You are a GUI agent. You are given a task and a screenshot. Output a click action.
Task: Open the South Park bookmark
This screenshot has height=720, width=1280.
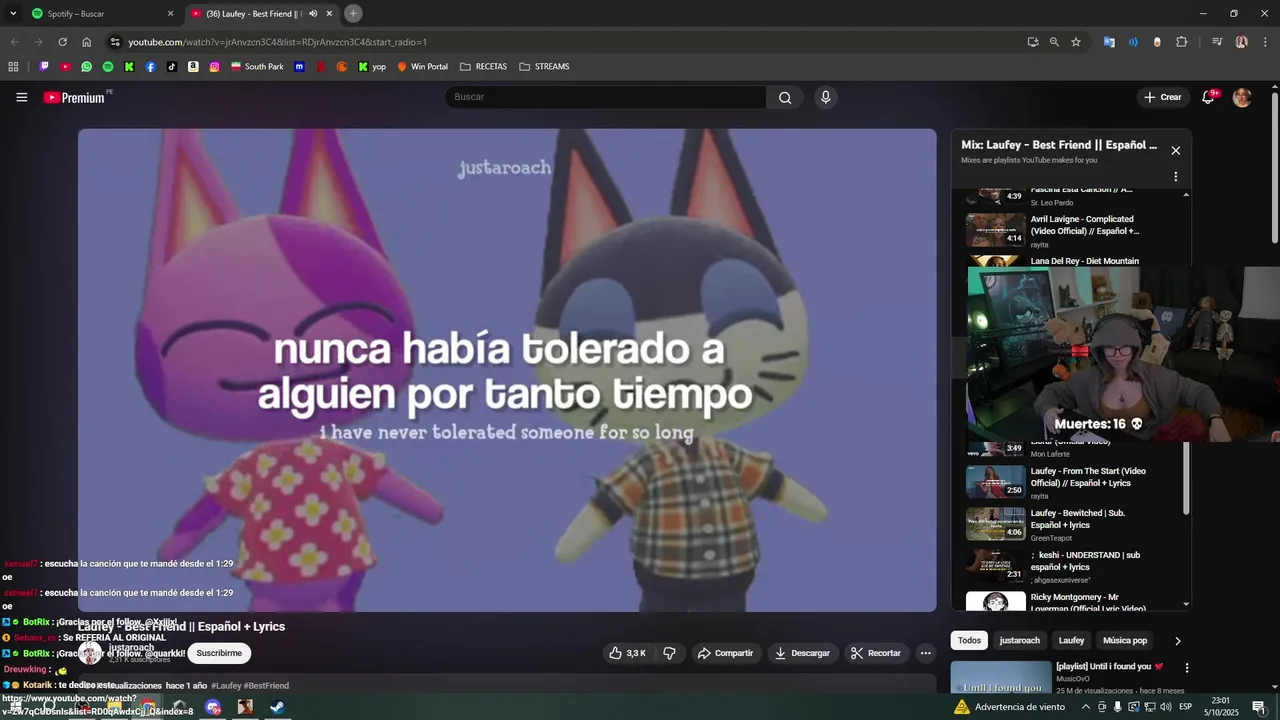pos(257,67)
